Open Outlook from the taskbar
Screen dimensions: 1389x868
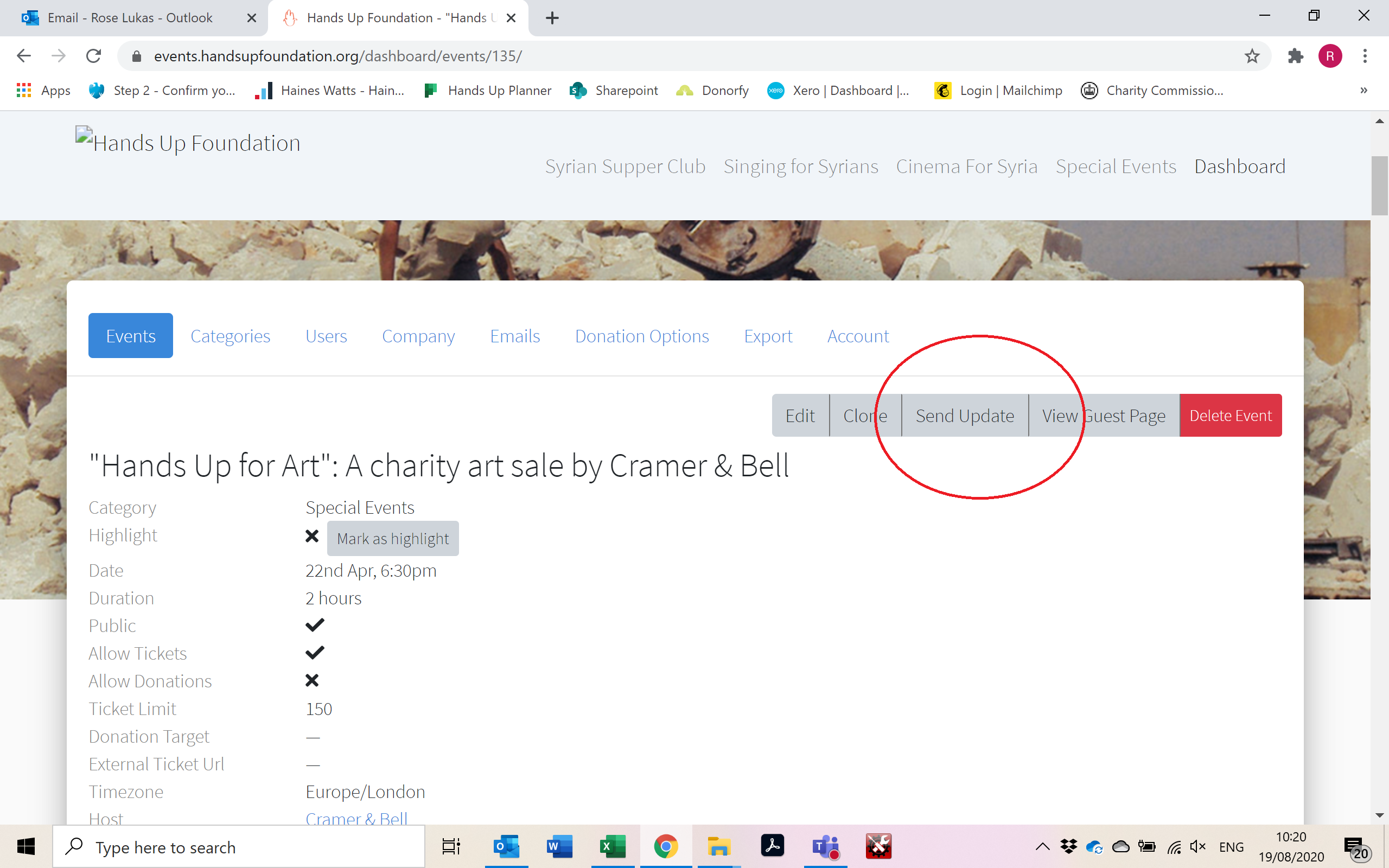506,846
